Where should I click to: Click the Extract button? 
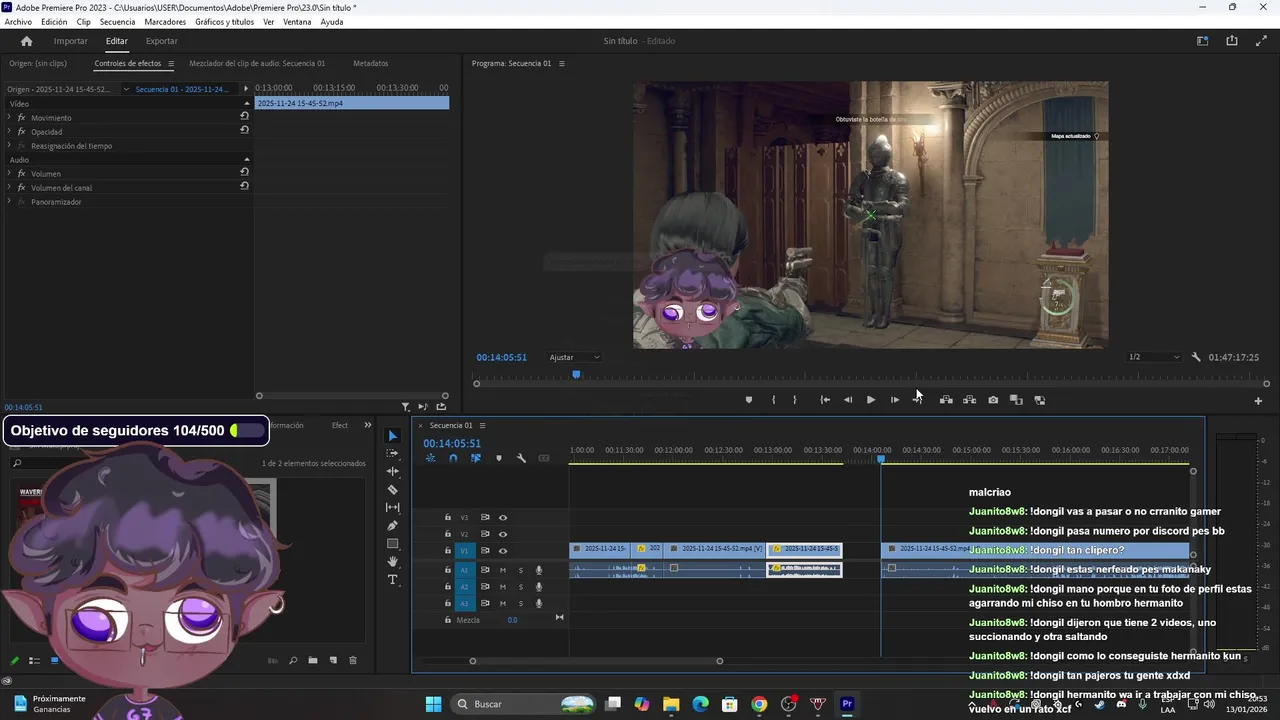point(969,400)
